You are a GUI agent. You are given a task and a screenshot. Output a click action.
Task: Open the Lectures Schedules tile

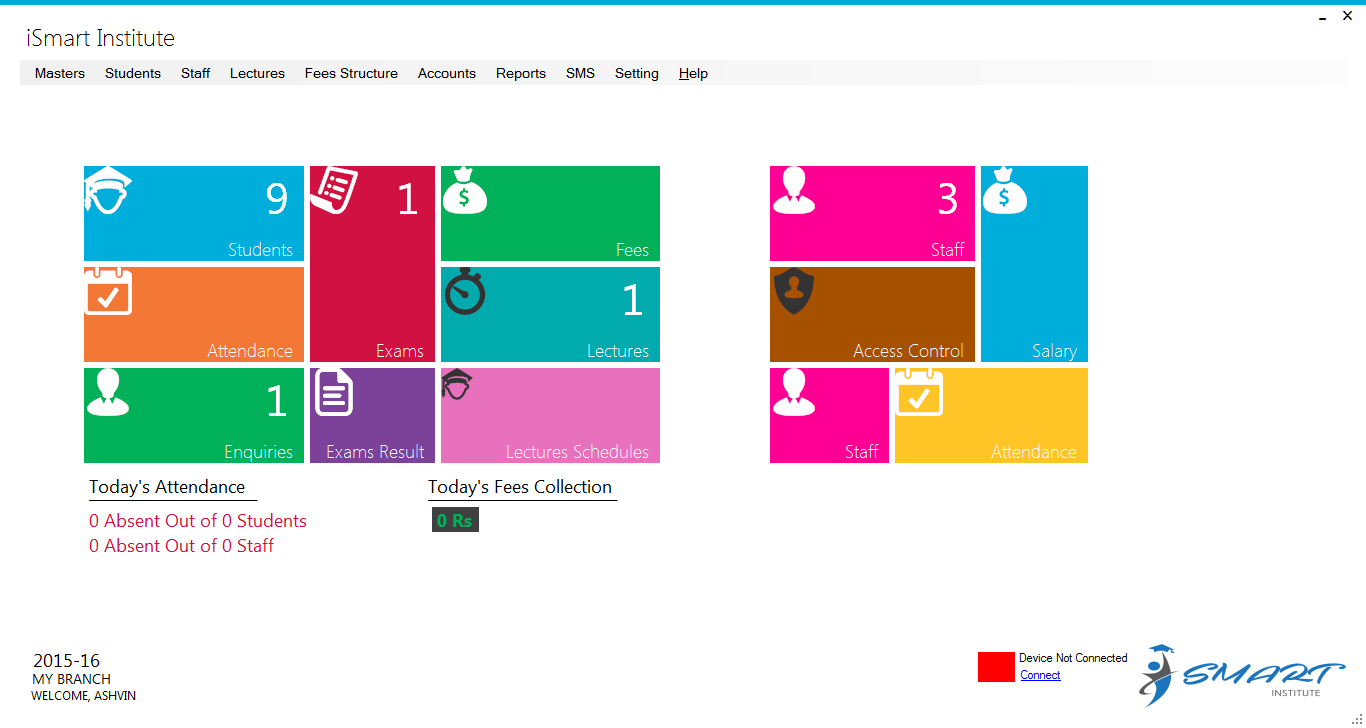550,415
